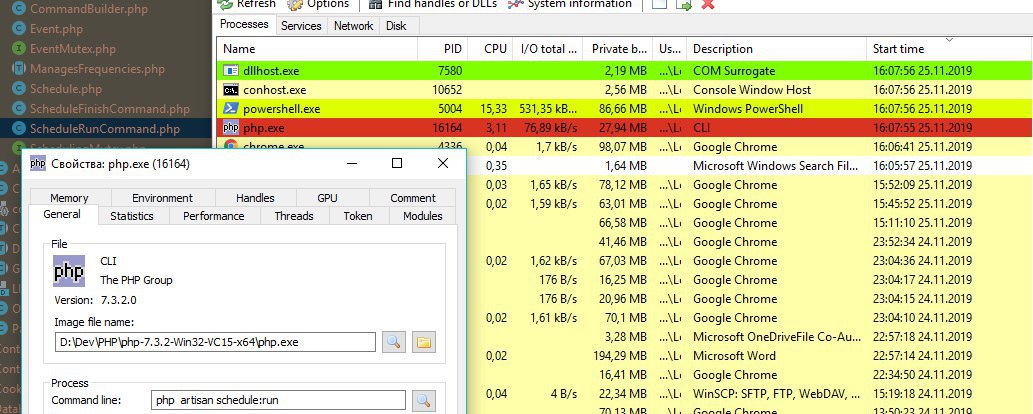Viewport: 1033px width, 414px height.
Task: Click class icon of CommandBuilder.php
Action: pyautogui.click(x=19, y=9)
